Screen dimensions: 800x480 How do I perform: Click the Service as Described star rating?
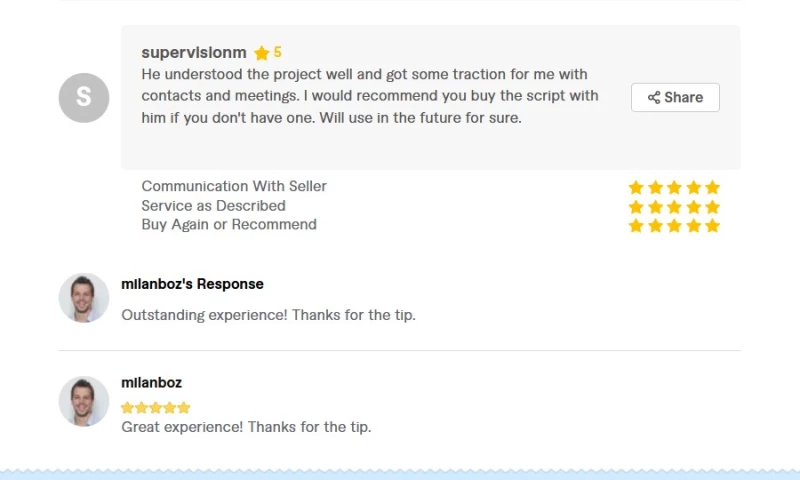(674, 207)
